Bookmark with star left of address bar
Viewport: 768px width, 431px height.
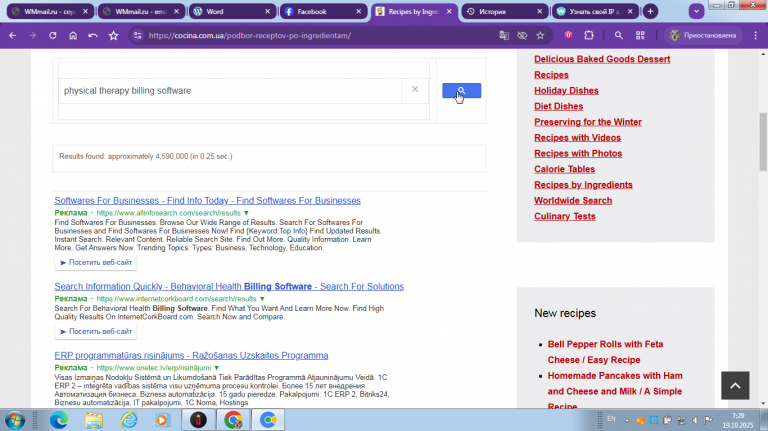click(114, 35)
